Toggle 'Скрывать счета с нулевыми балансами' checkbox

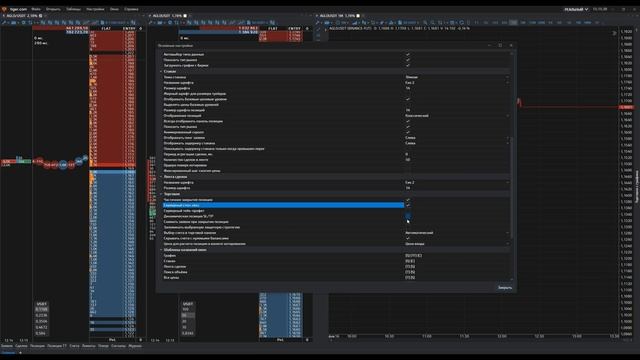tap(407, 238)
